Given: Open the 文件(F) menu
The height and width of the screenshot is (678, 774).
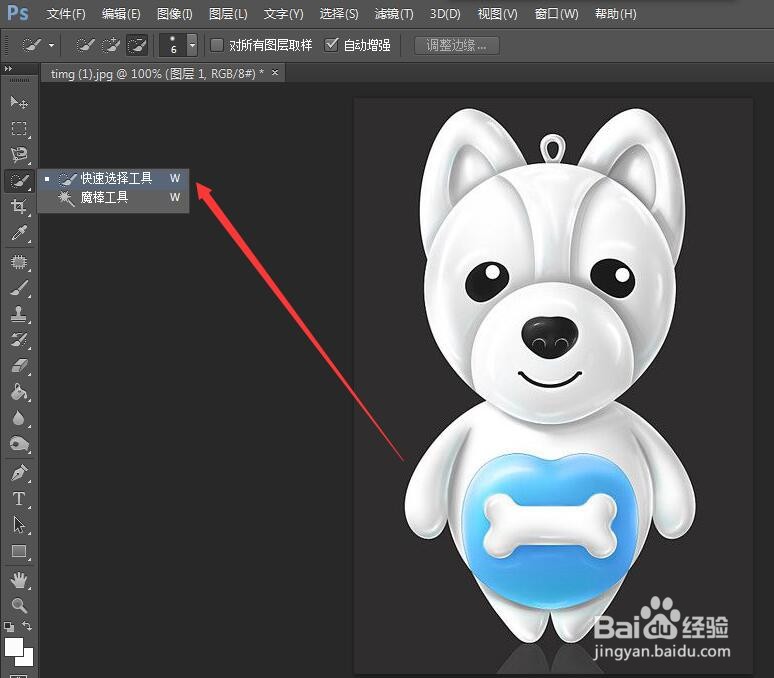Looking at the screenshot, I should [x=66, y=14].
